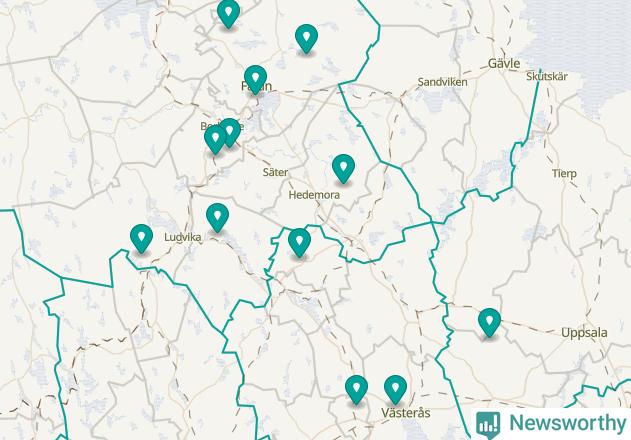Select the Hedemora town label
631x440 pixels.
[314, 195]
